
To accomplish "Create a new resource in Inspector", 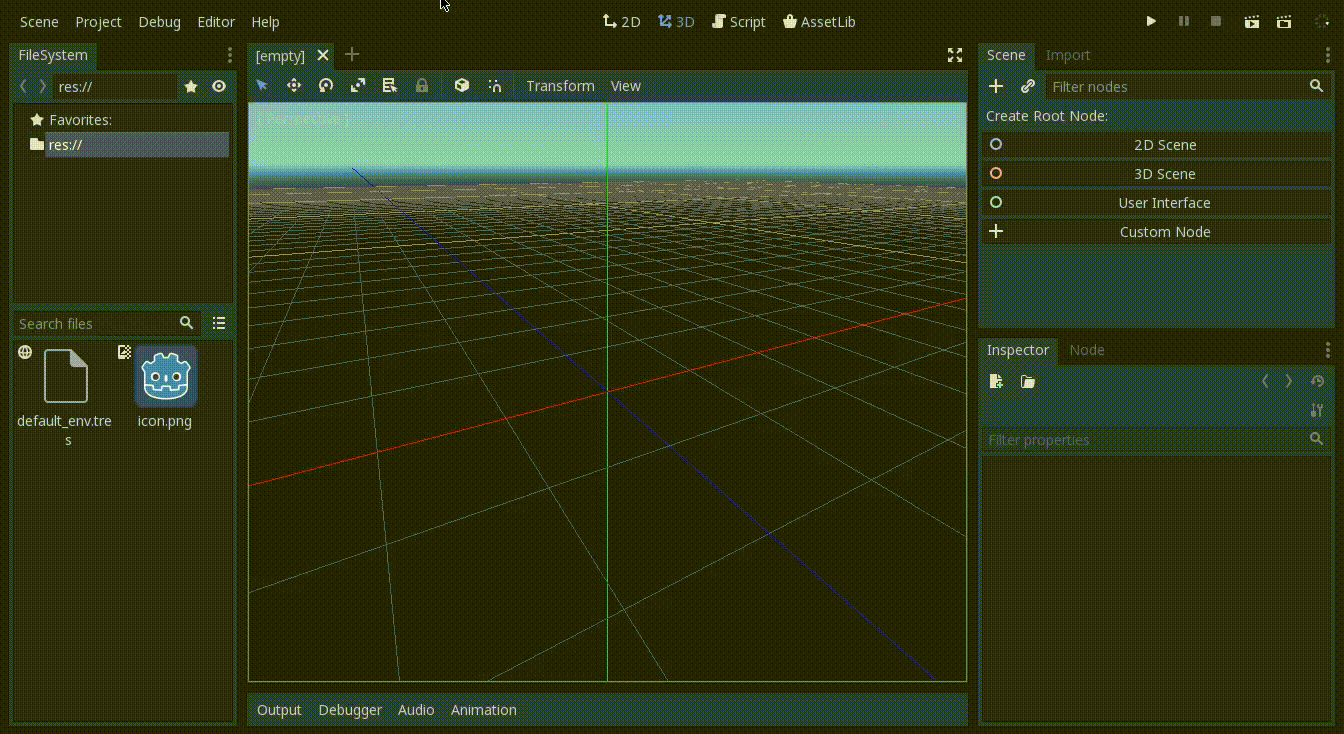I will pyautogui.click(x=996, y=381).
